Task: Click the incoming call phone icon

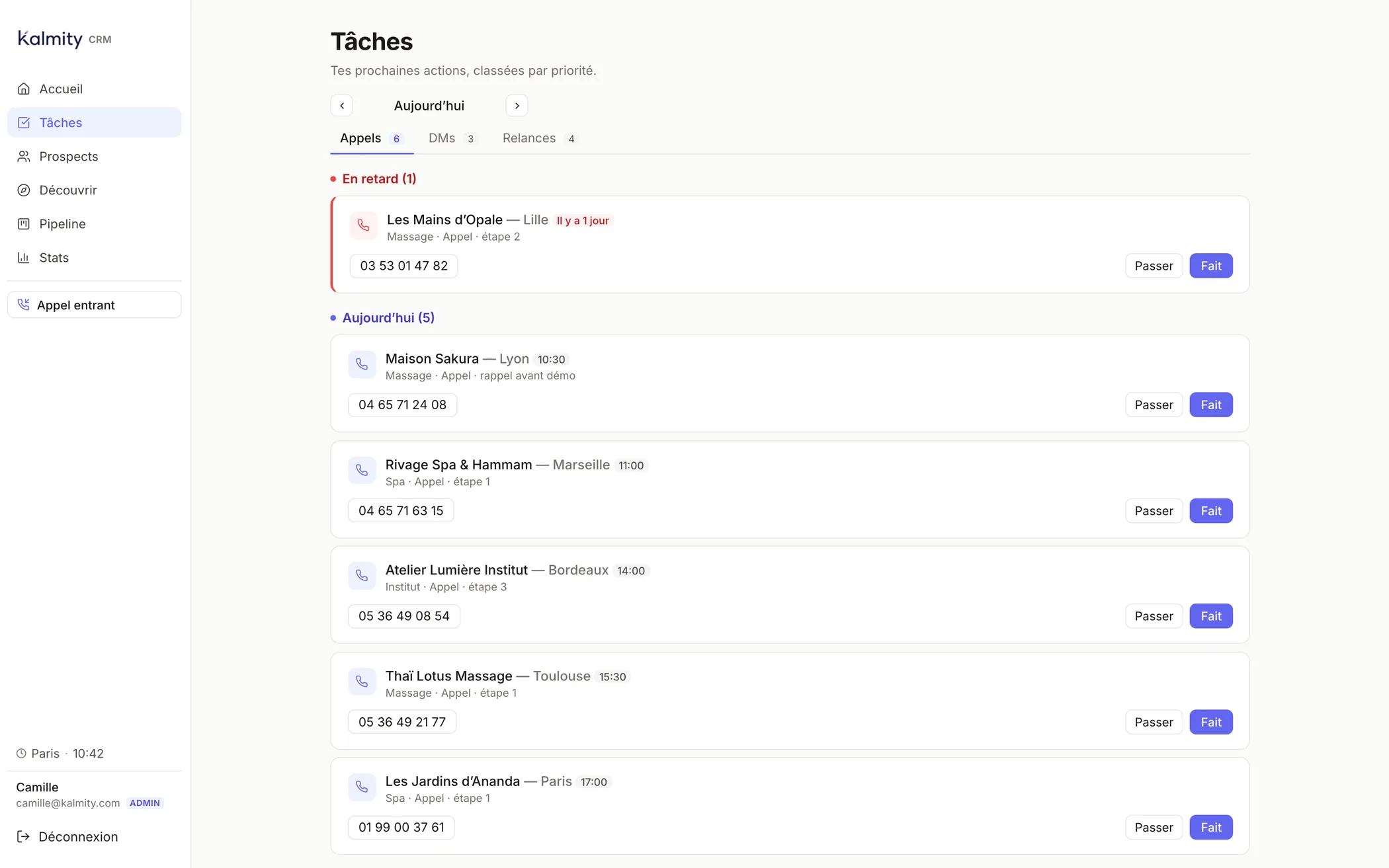Action: coord(24,305)
